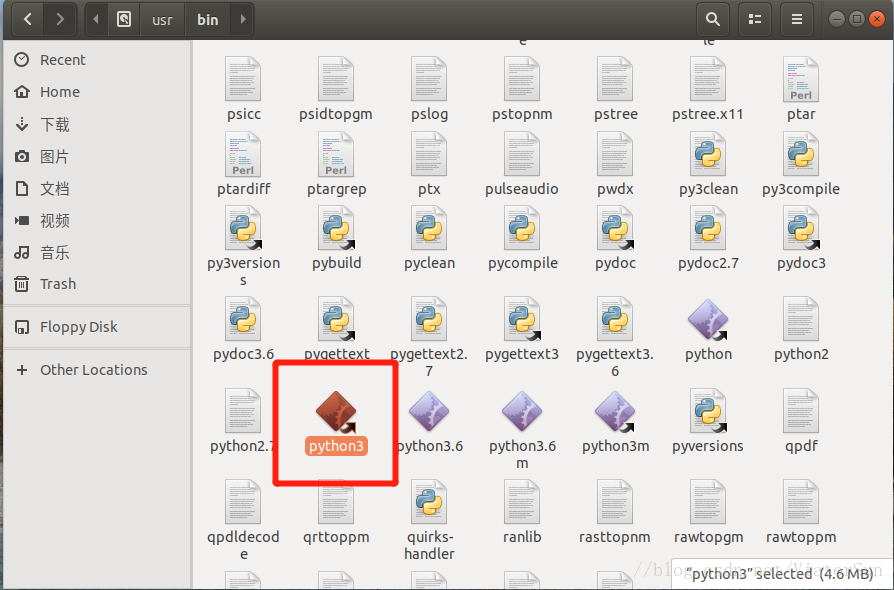This screenshot has height=590, width=894.
Task: Select the pydoc3 link icon
Action: point(801,229)
